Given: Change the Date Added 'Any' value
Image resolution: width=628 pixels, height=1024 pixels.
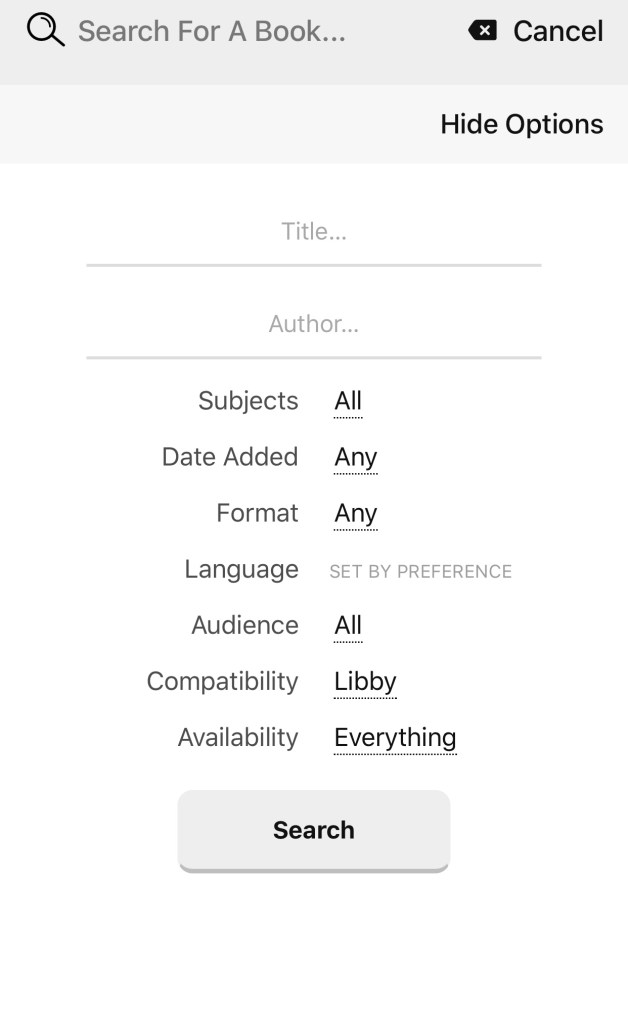Looking at the screenshot, I should (355, 457).
